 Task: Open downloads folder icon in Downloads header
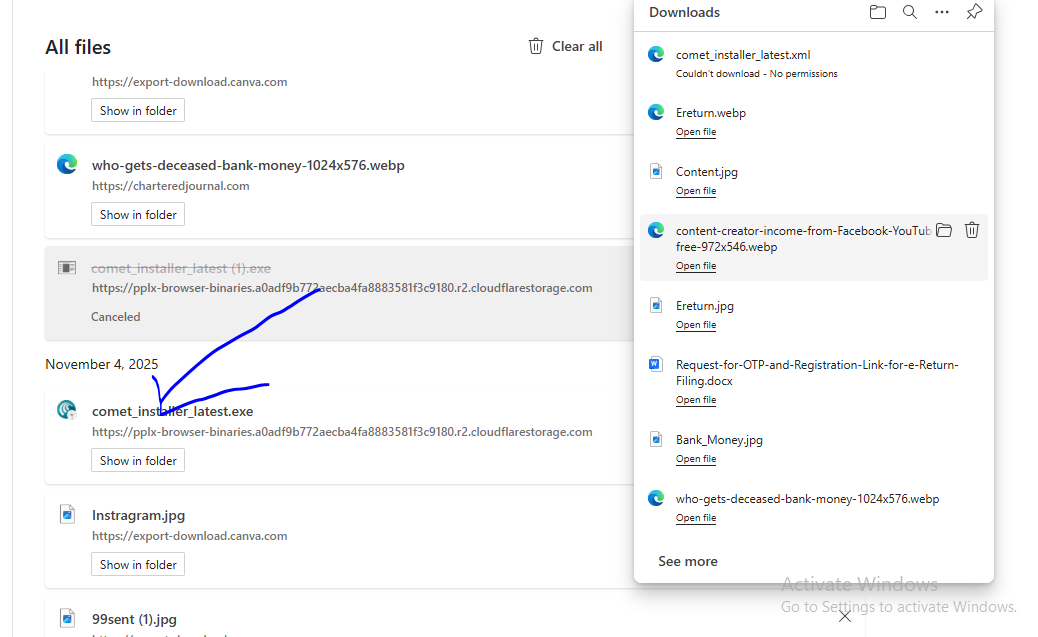point(878,12)
